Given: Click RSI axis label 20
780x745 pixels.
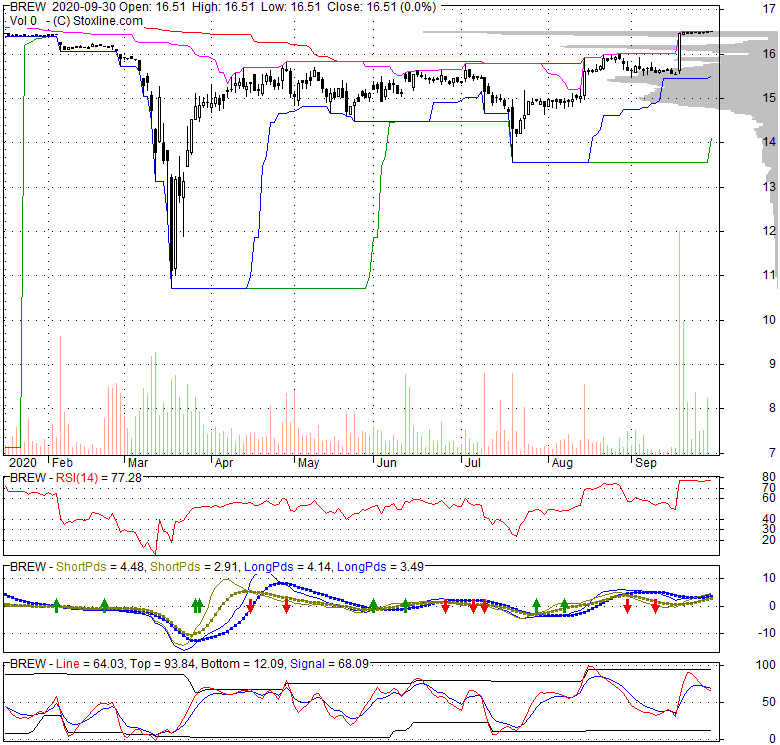Looking at the screenshot, I should (x=769, y=540).
